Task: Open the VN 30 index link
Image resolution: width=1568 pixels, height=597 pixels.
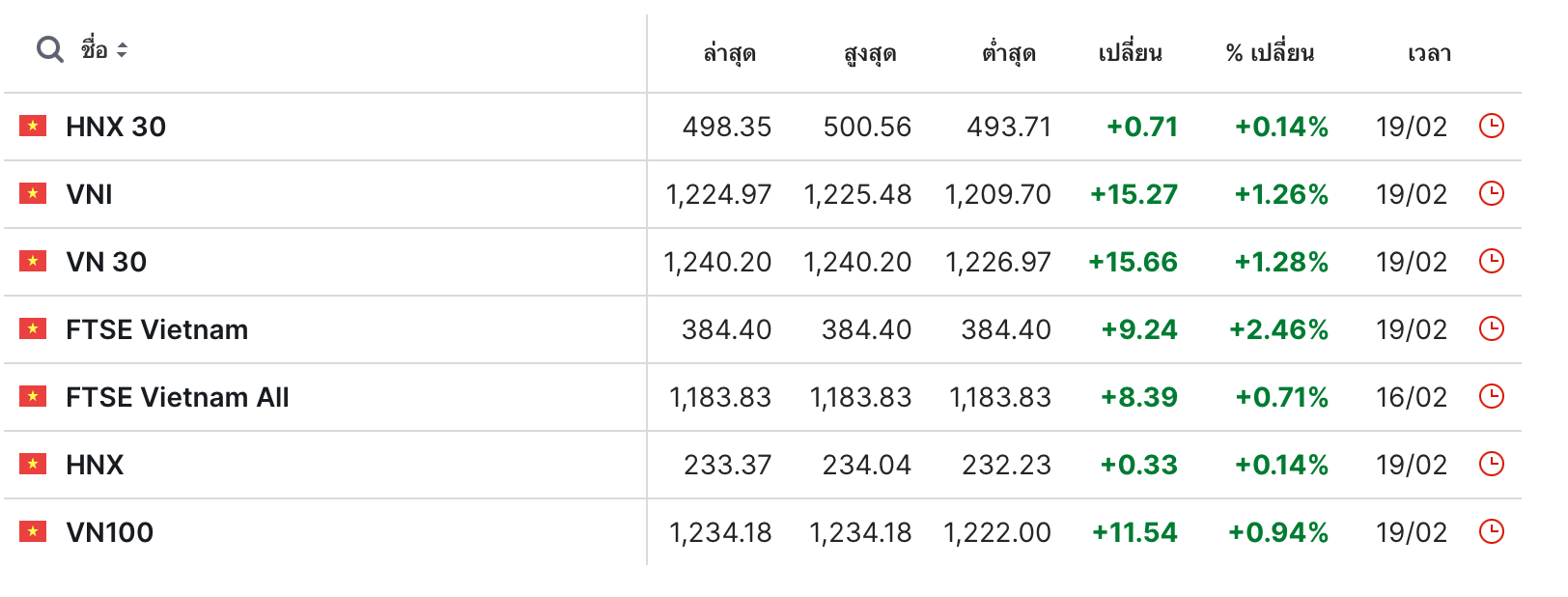Action: (x=106, y=262)
